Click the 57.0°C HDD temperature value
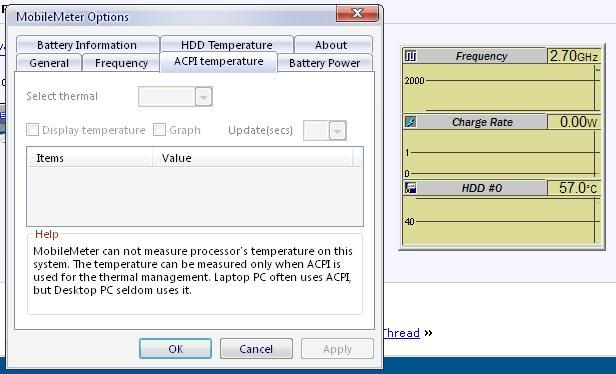Viewport: 616px width, 374px height. click(x=574, y=188)
